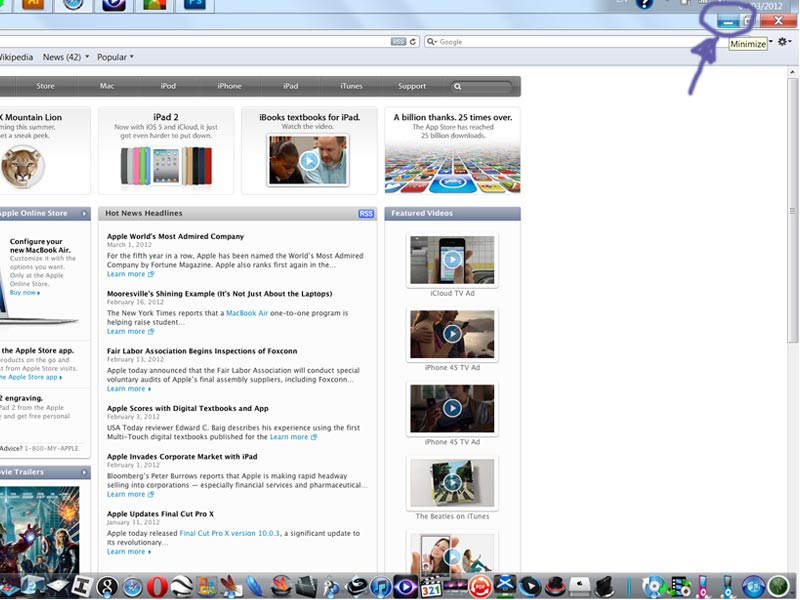Switch to the iPad tab

pyautogui.click(x=290, y=86)
